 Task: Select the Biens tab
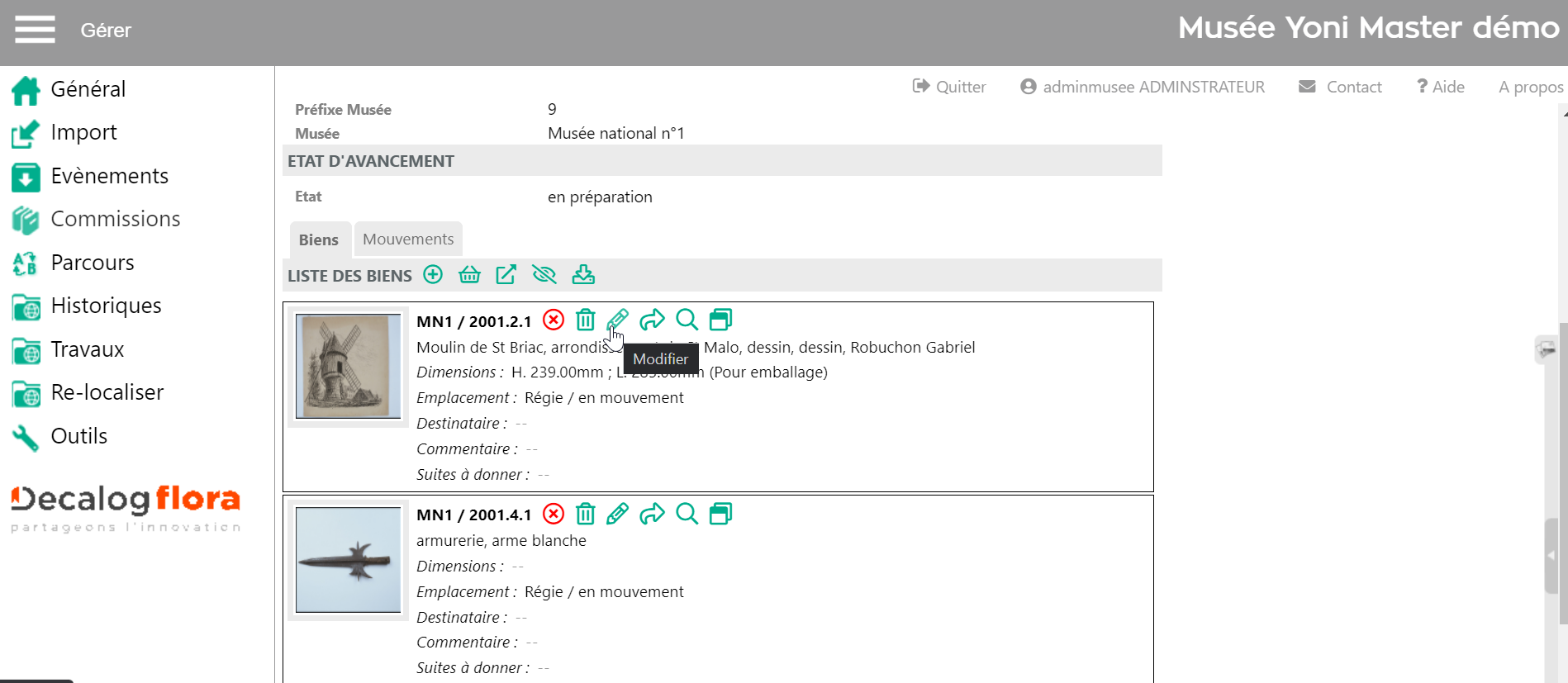pos(319,240)
